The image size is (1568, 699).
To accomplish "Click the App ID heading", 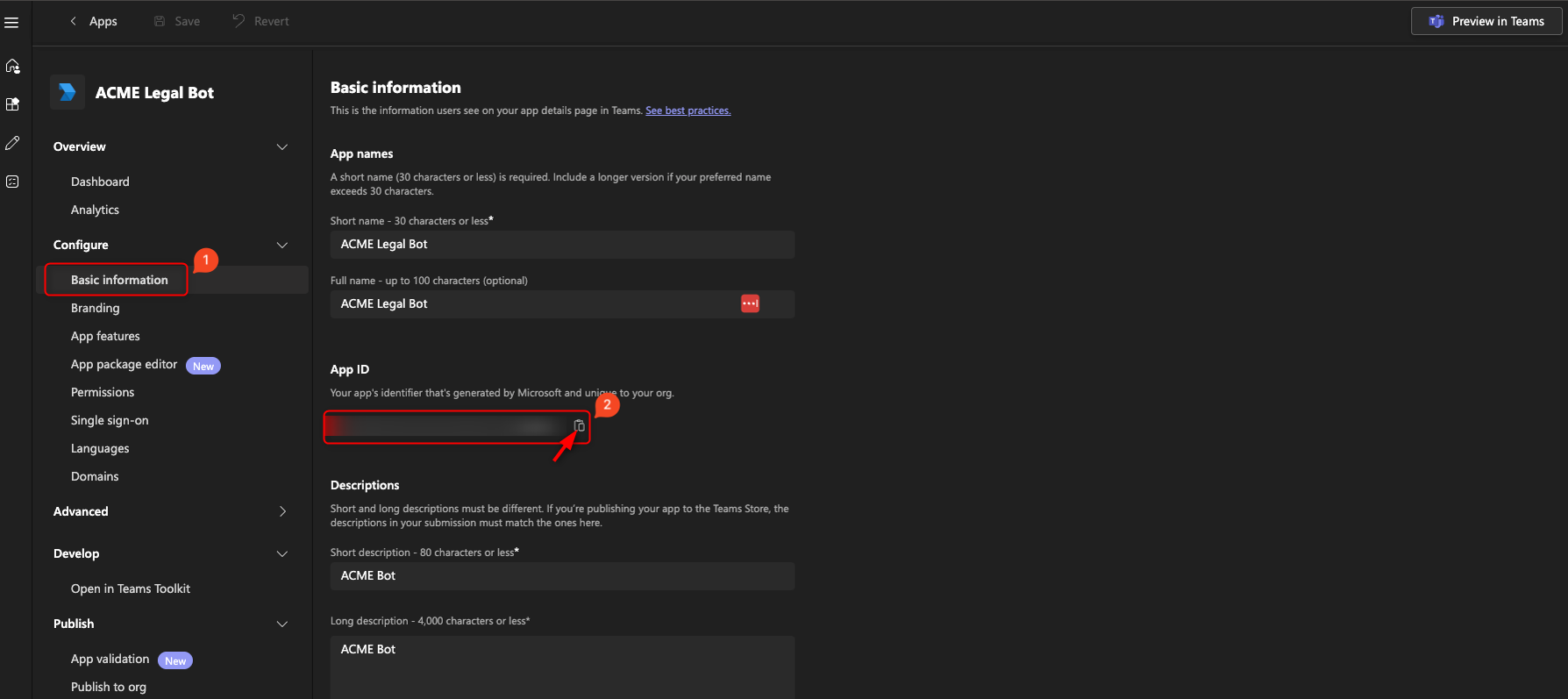I will click(x=350, y=369).
